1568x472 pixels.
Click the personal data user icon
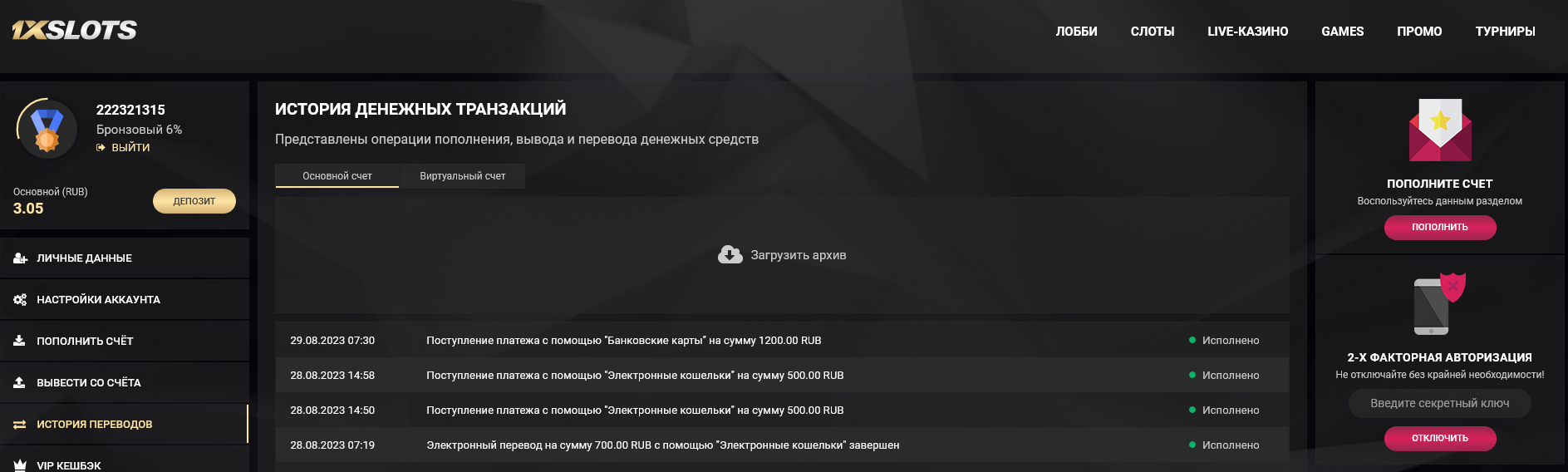20,258
